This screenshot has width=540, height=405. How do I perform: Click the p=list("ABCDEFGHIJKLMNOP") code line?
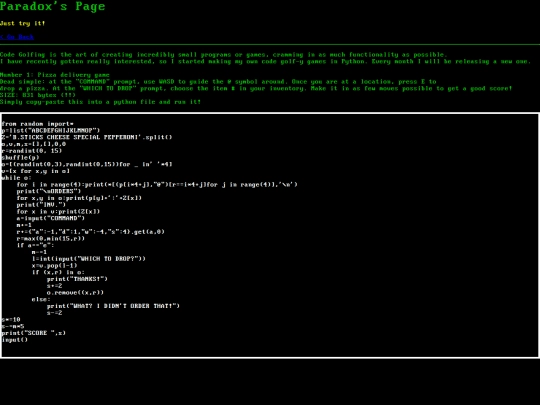click(x=51, y=131)
